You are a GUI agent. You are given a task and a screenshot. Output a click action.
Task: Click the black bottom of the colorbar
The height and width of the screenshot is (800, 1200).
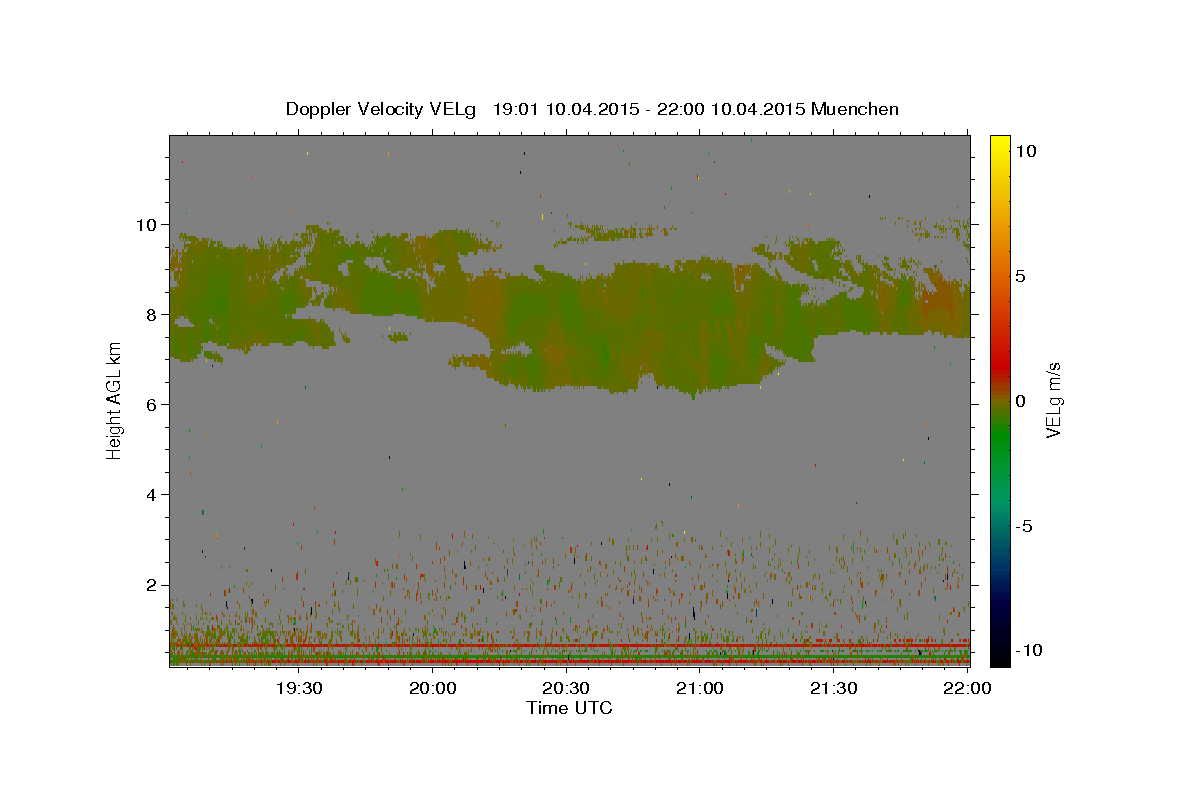(999, 655)
